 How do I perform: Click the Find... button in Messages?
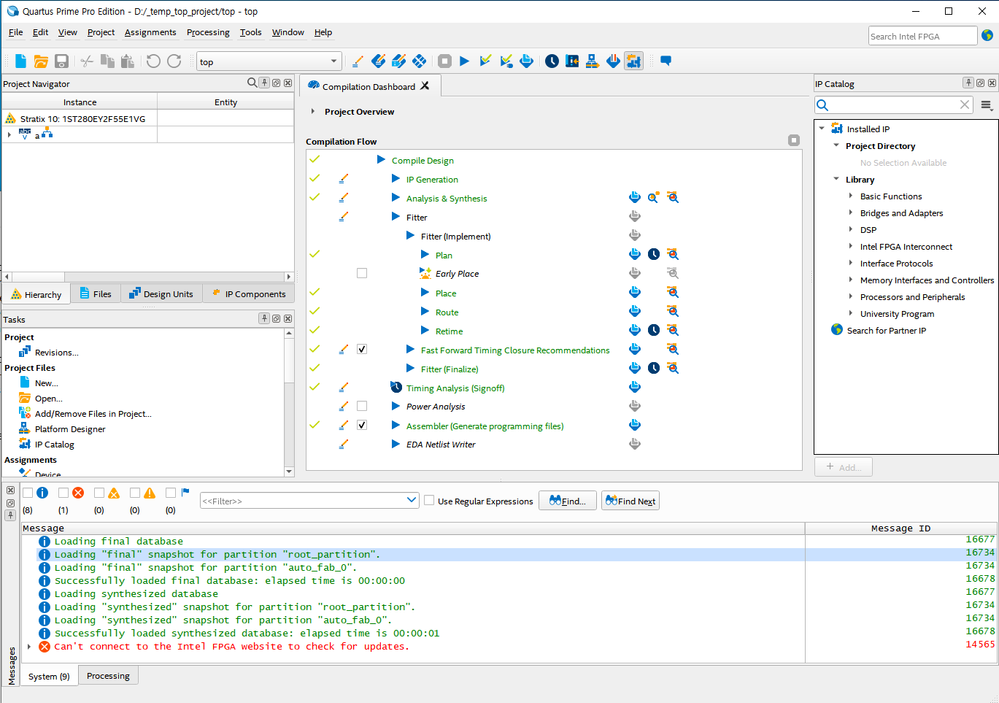coord(567,501)
